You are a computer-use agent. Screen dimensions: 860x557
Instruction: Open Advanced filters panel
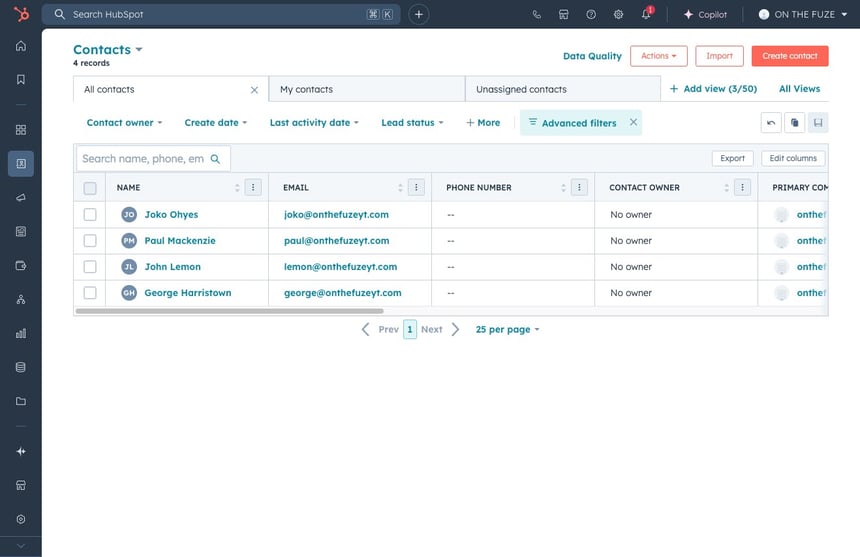[572, 123]
